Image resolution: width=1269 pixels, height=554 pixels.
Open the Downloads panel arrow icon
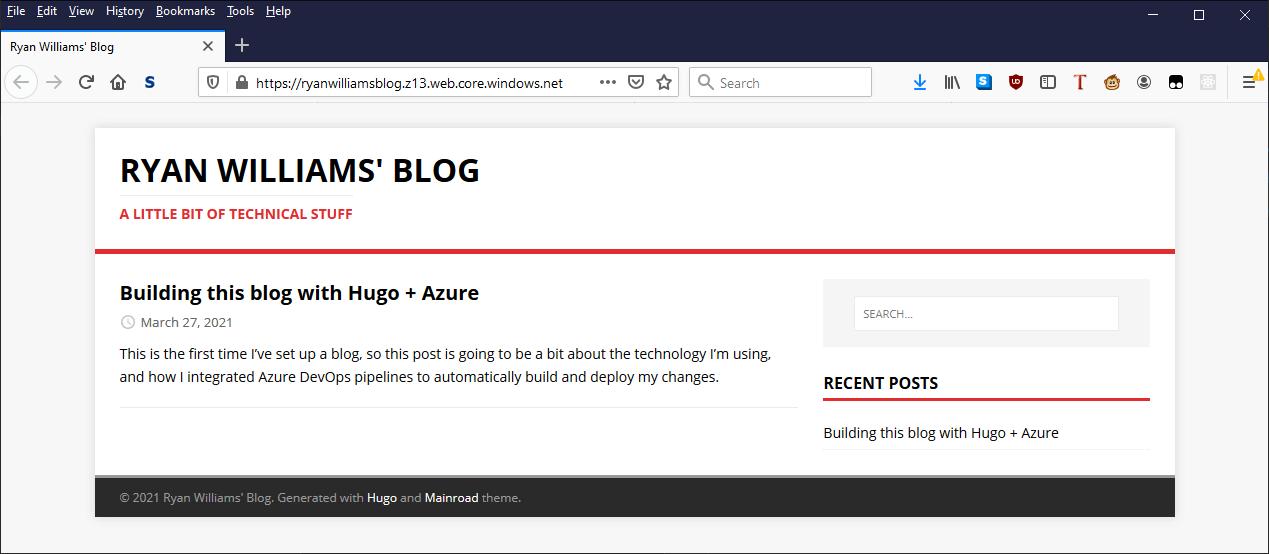pyautogui.click(x=920, y=83)
